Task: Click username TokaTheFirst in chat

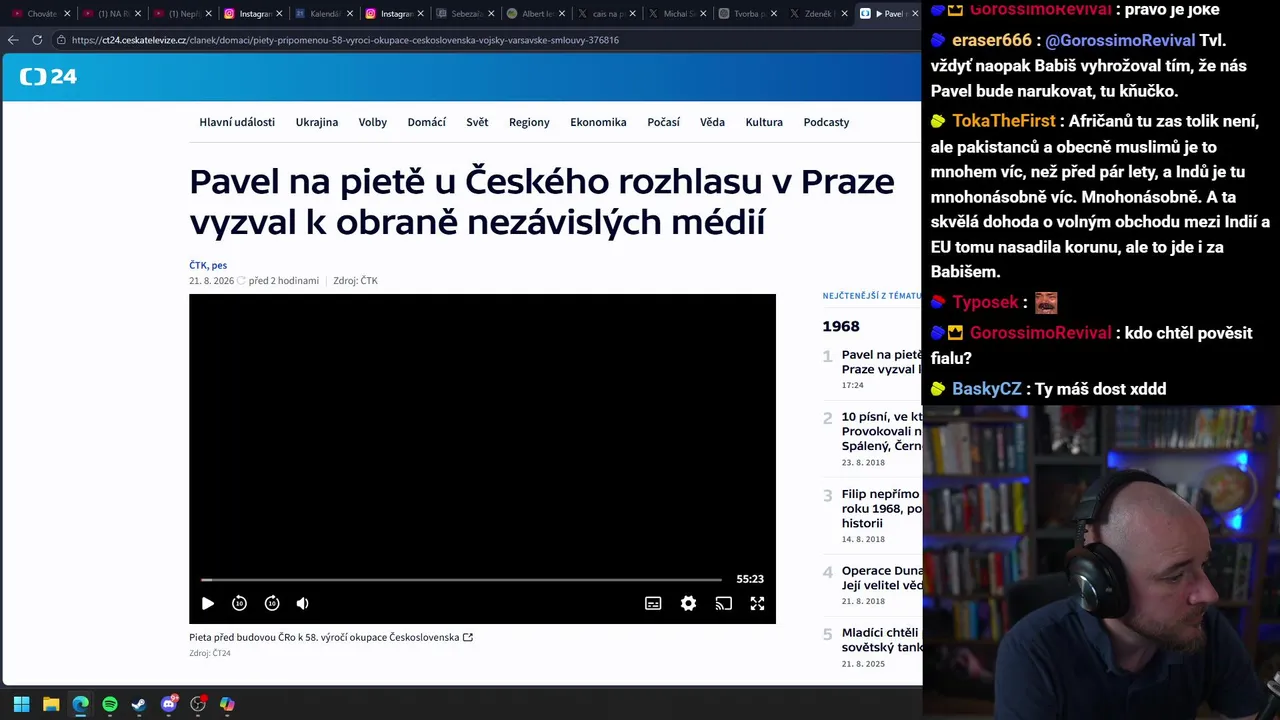Action: (x=1004, y=121)
